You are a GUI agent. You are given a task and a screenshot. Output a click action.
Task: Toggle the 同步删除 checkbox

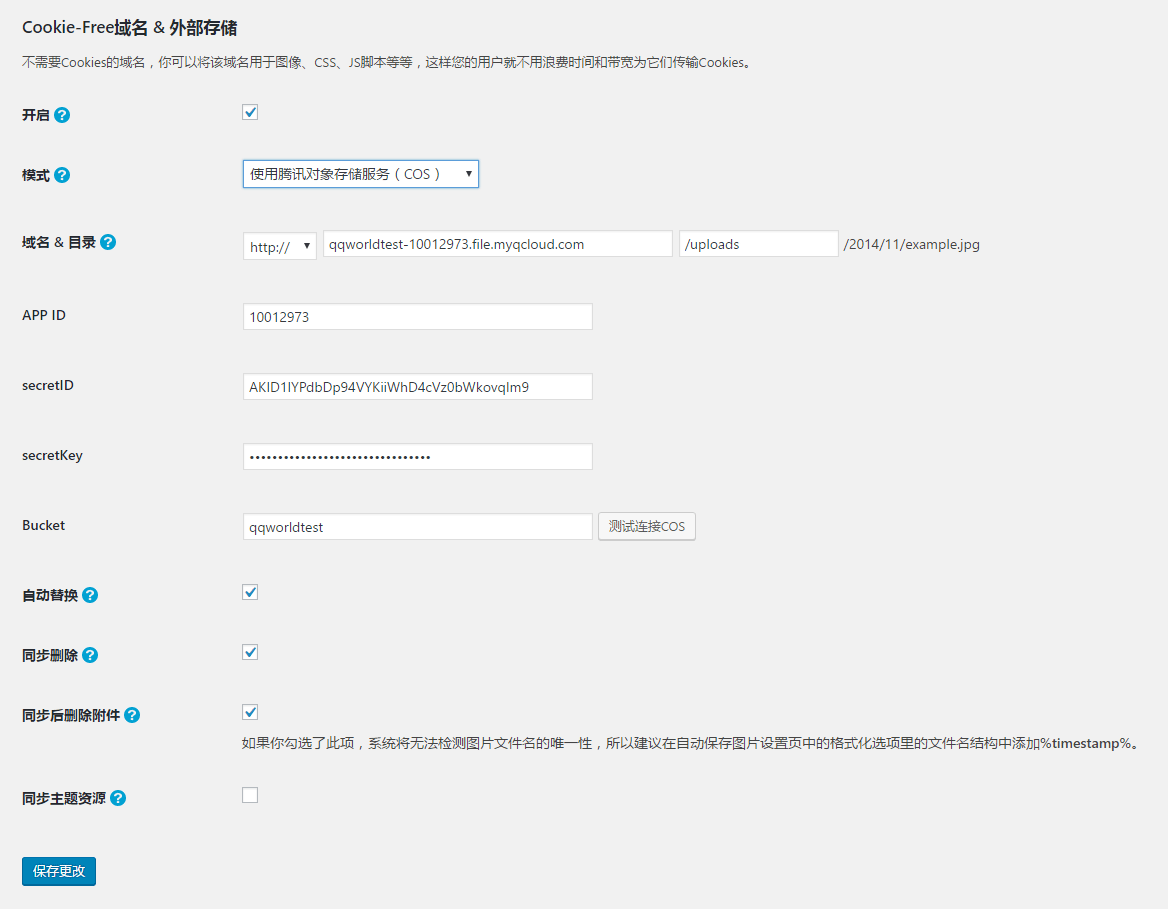click(x=250, y=653)
